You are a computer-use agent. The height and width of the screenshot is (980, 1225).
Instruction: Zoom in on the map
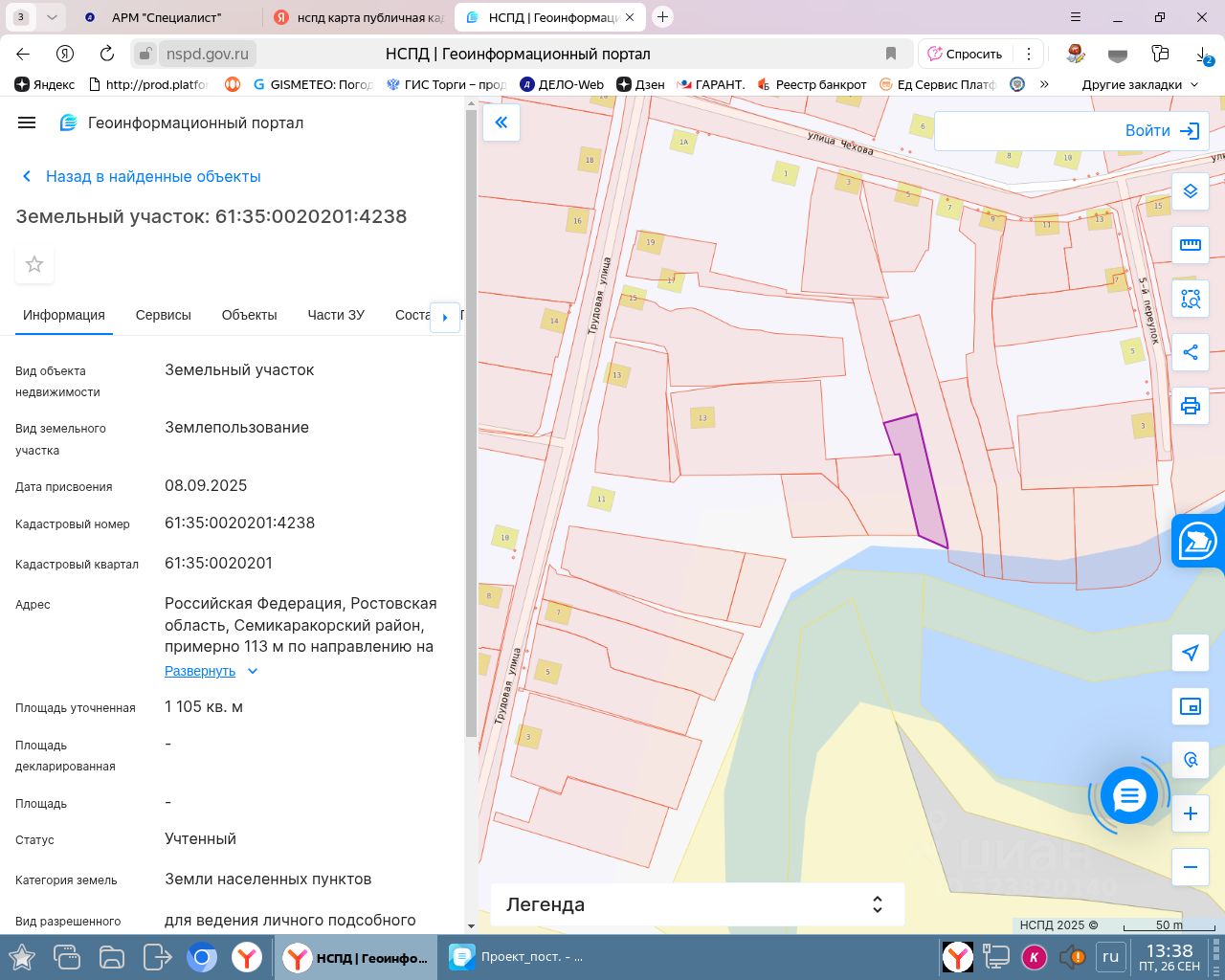pyautogui.click(x=1190, y=813)
